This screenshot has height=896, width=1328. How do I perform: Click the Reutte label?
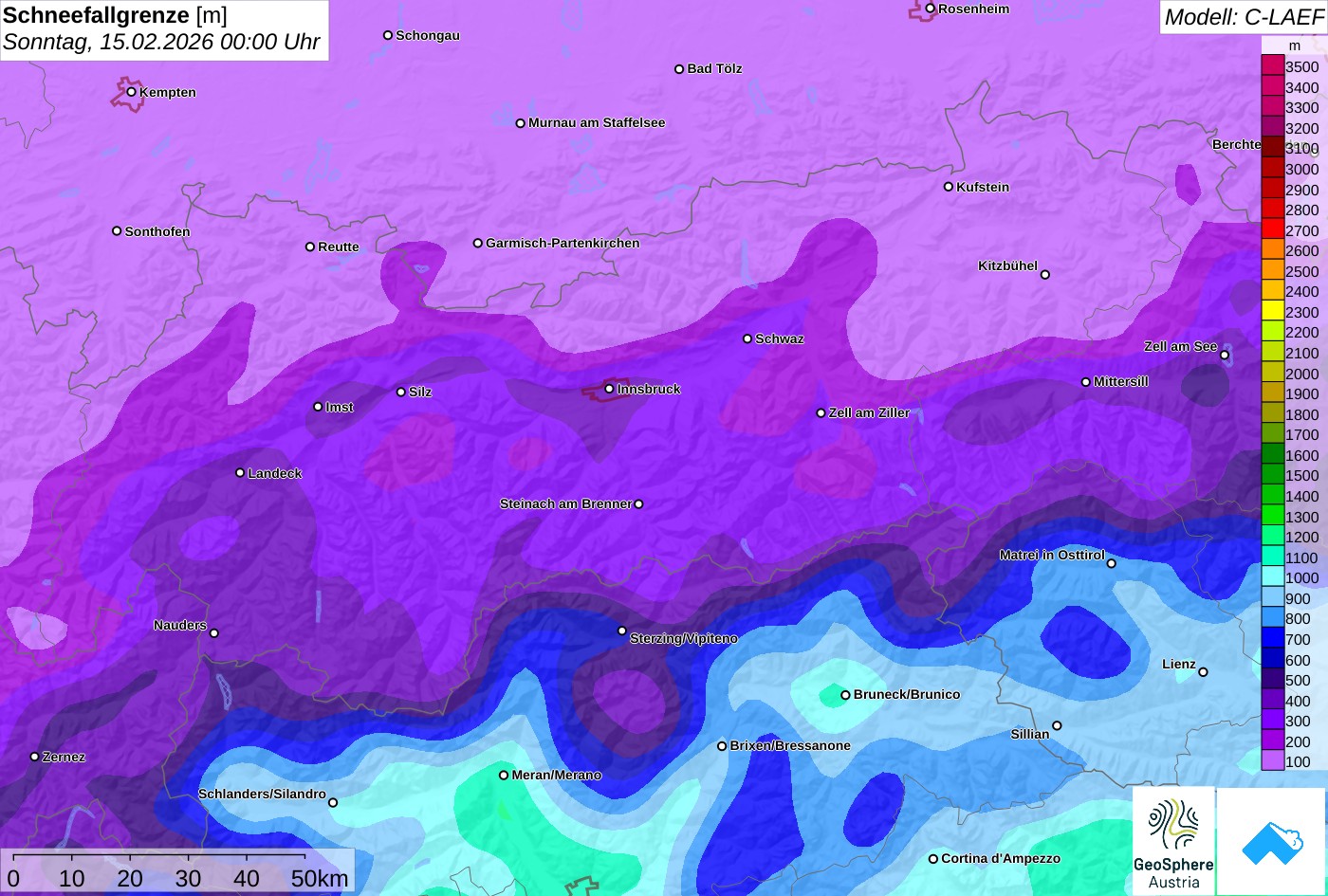click(x=339, y=247)
